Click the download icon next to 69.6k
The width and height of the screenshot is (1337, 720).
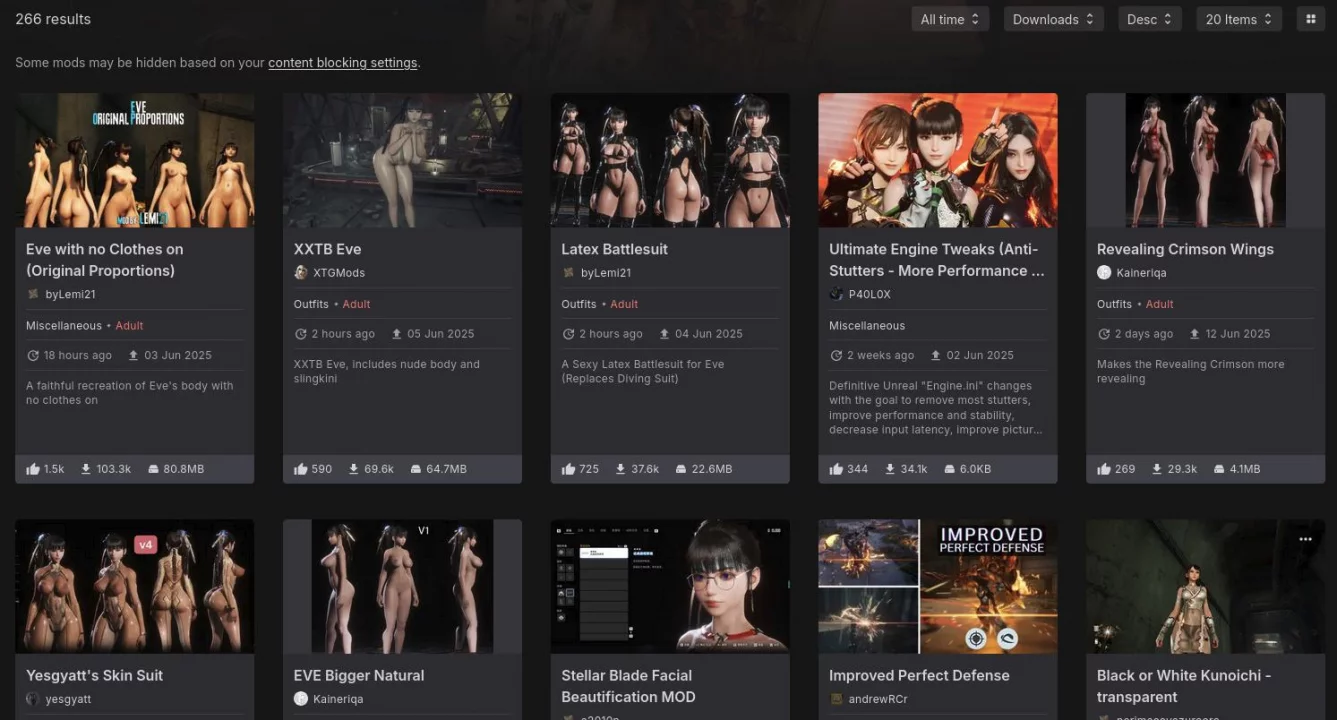point(354,469)
